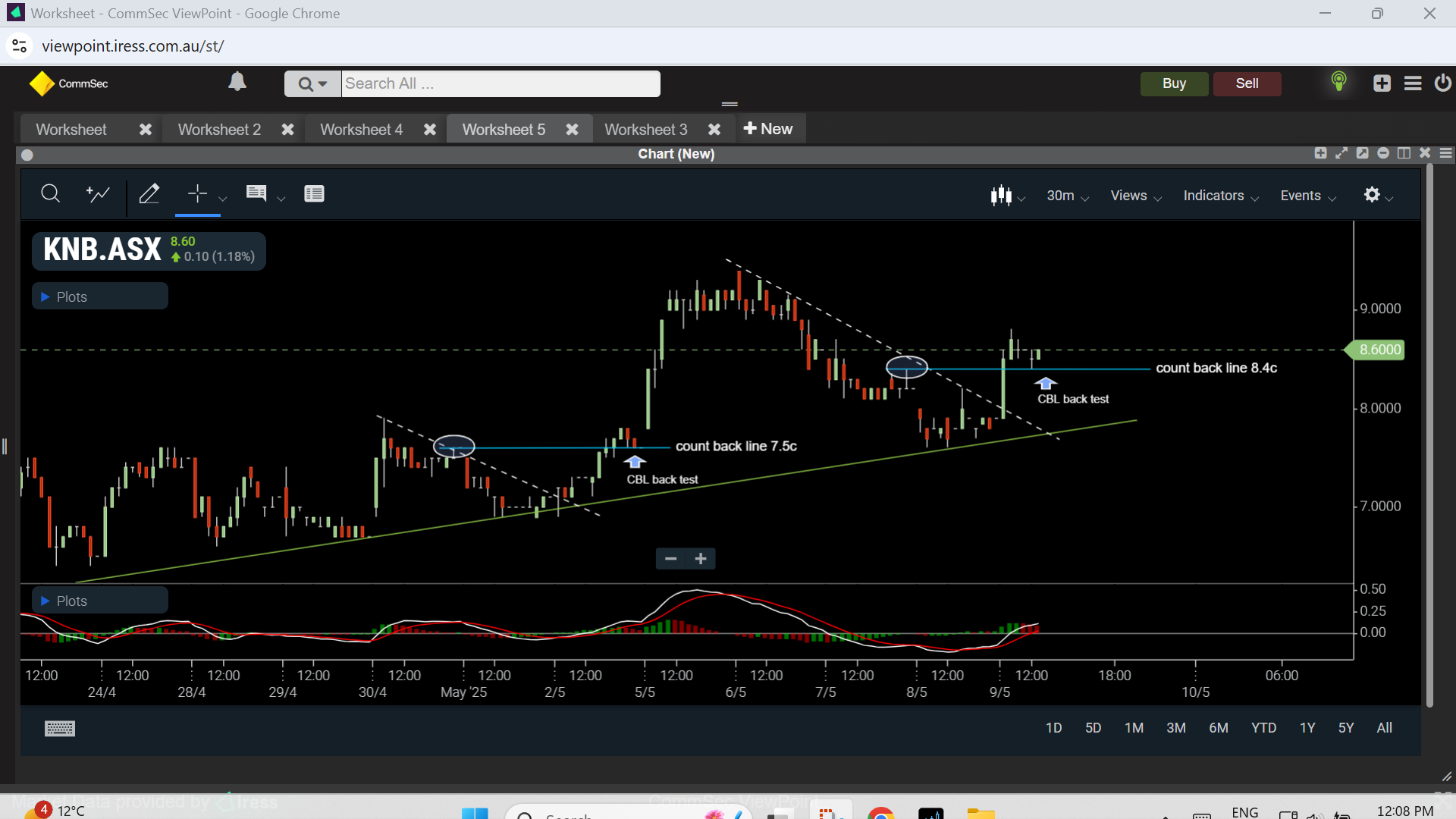
Task: Click the CommSec logo
Action: tap(69, 83)
